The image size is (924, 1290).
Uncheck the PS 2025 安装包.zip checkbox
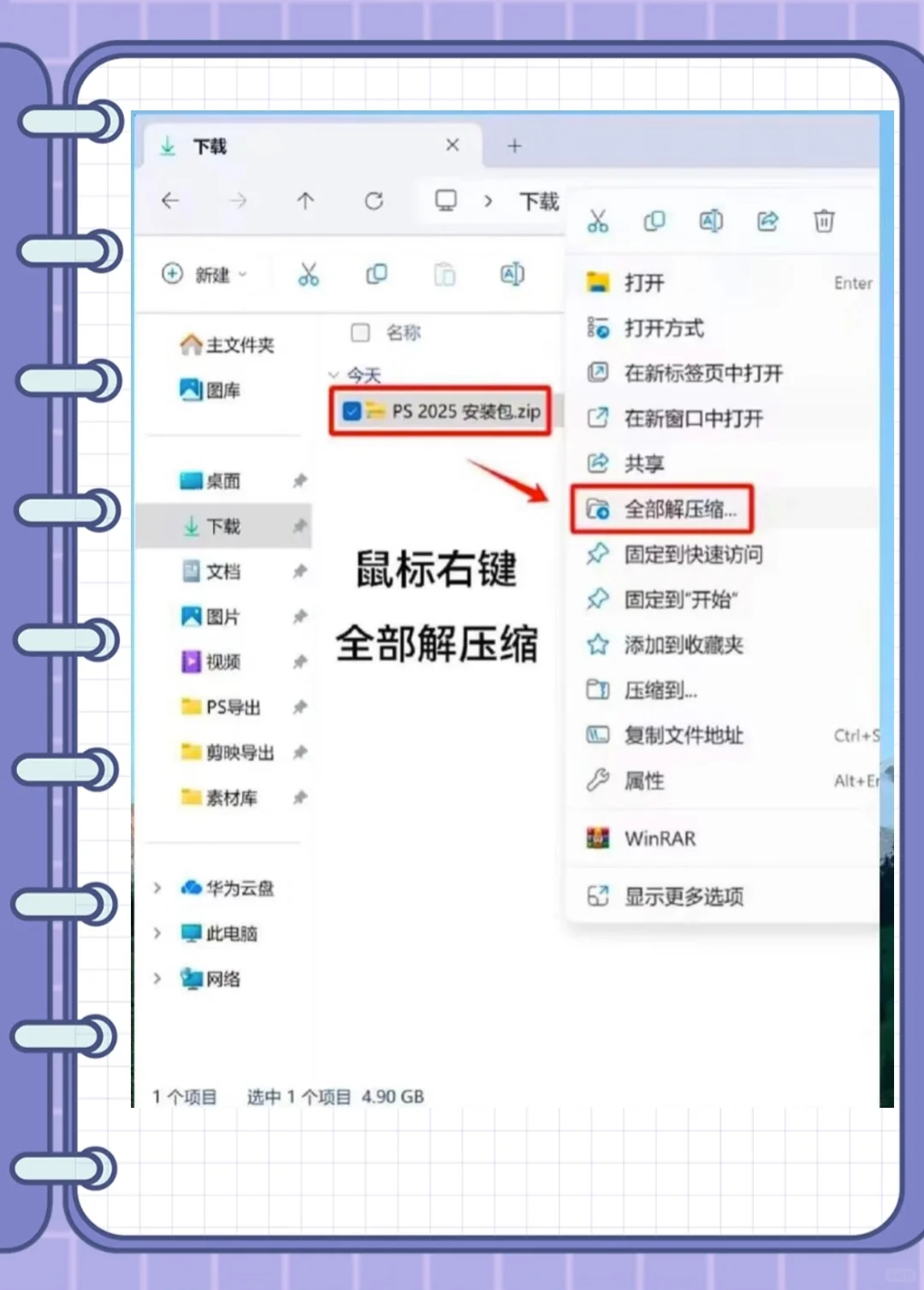point(352,411)
